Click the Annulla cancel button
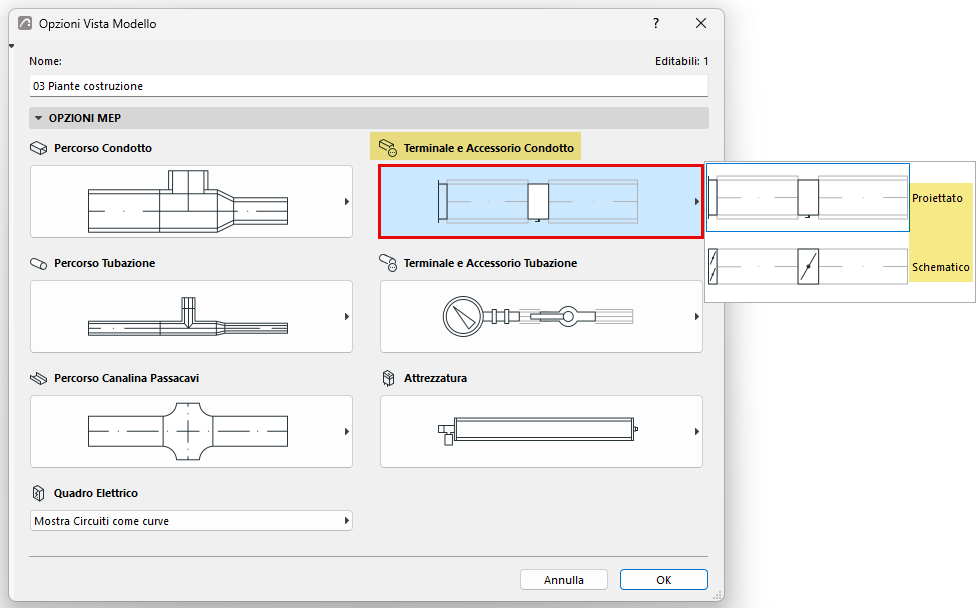This screenshot has width=980, height=608. [564, 580]
